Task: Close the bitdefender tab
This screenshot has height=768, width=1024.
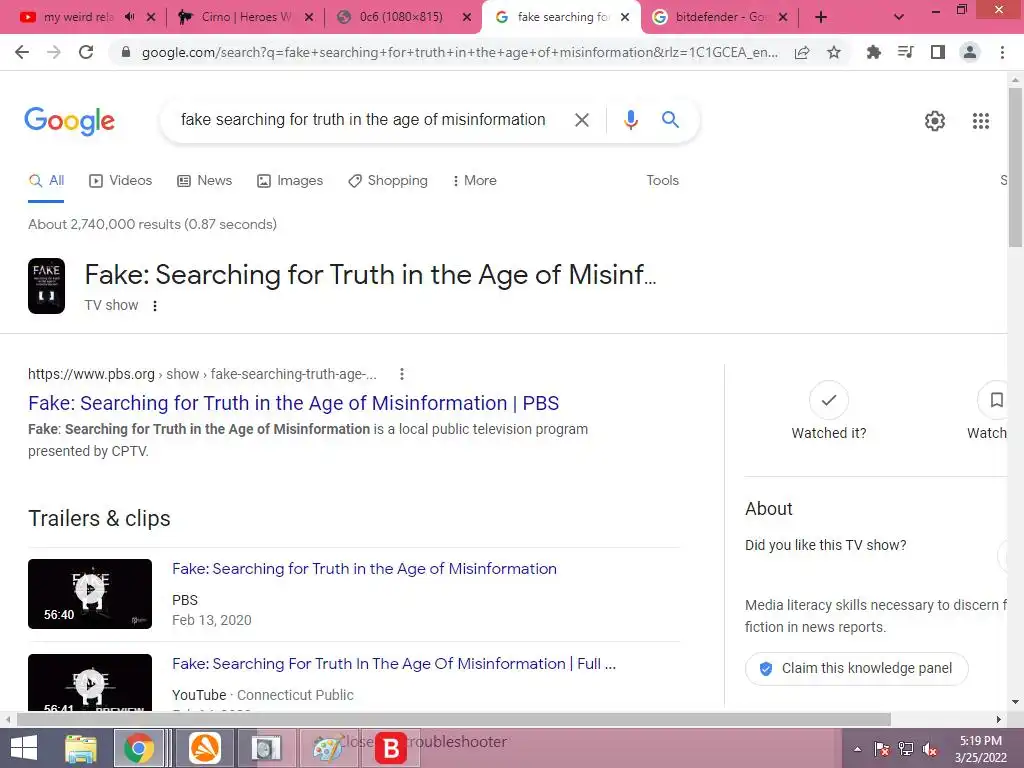Action: [783, 17]
